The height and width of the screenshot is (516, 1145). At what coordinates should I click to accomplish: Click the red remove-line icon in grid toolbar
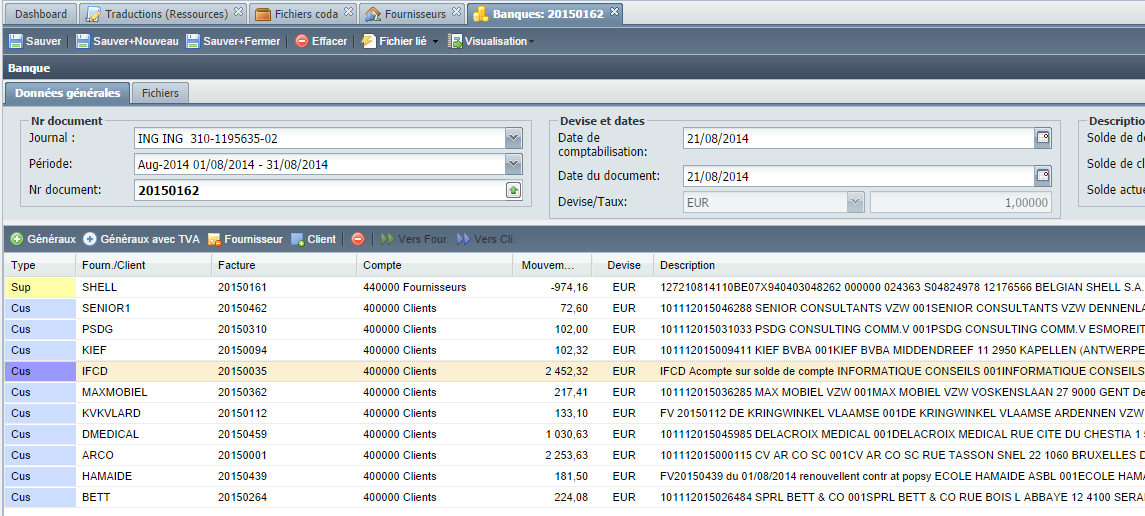[x=358, y=239]
